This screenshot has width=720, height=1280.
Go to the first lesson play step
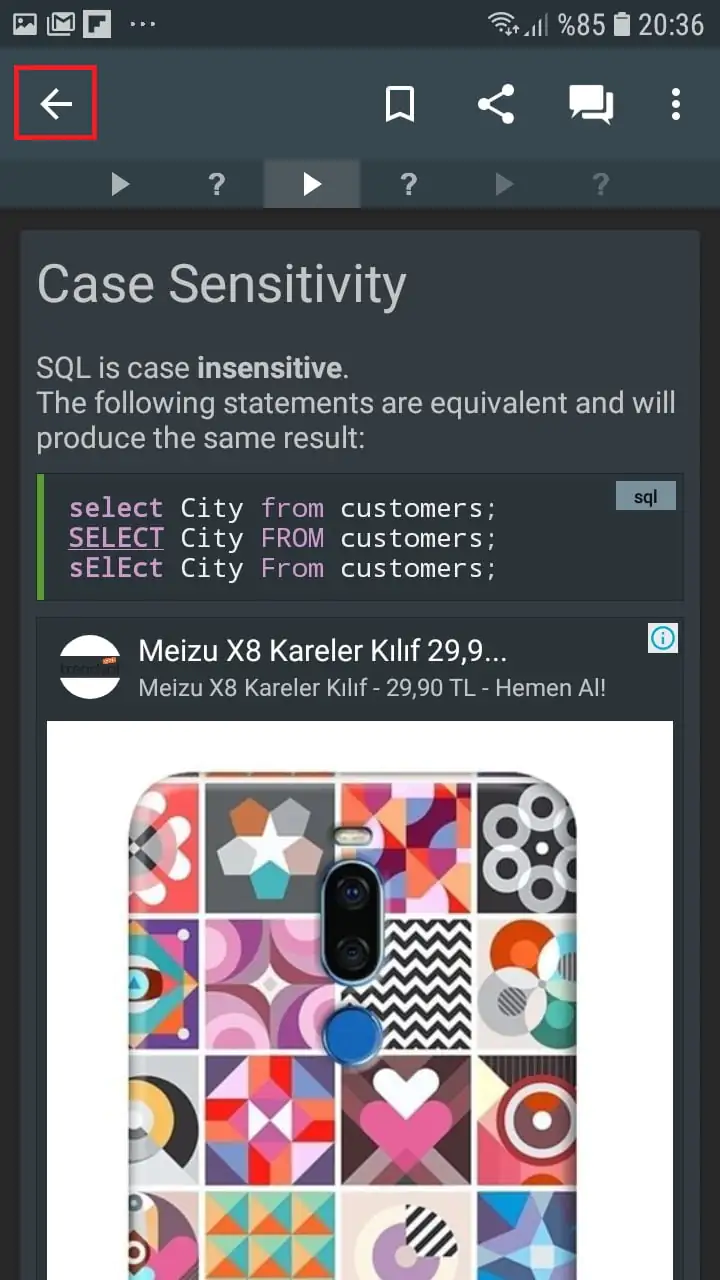click(x=120, y=184)
